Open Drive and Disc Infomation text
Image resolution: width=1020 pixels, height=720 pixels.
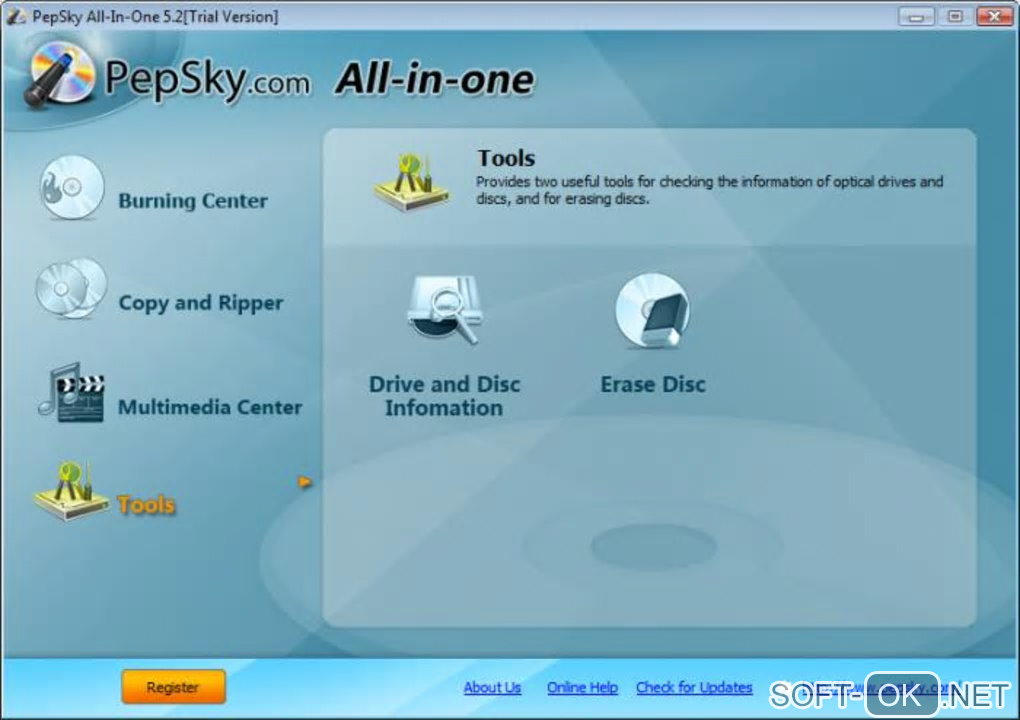[x=444, y=396]
